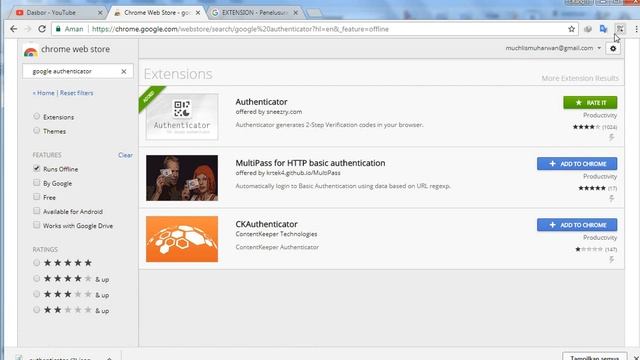Image resolution: width=640 pixels, height=360 pixels.
Task: Open MultiPass for HTTP basic authentication title
Action: (310, 163)
